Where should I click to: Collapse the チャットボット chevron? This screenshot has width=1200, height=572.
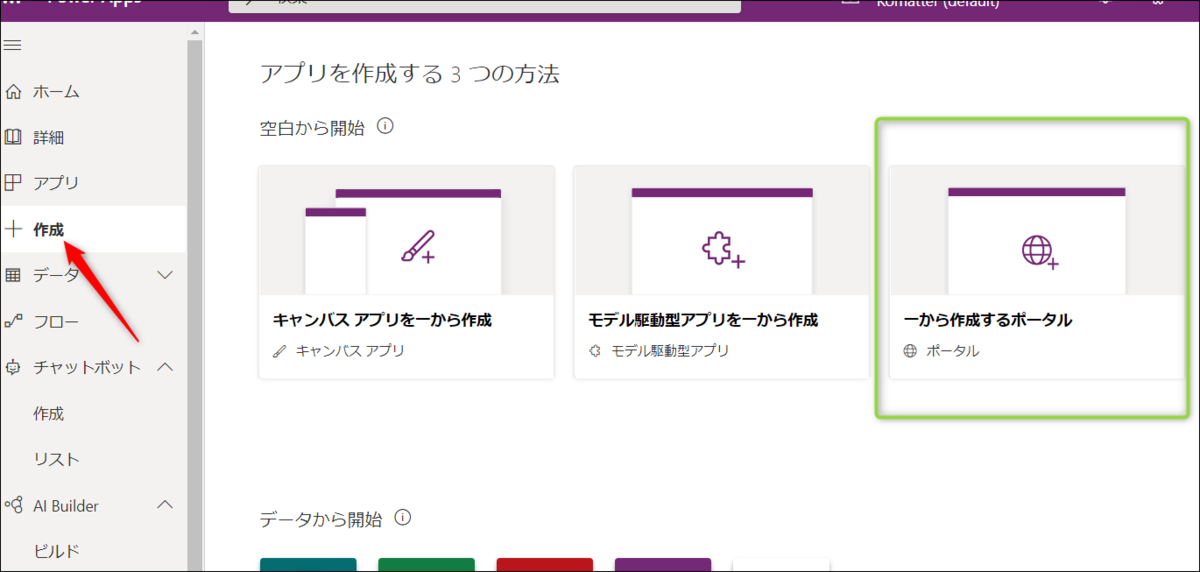pos(166,367)
